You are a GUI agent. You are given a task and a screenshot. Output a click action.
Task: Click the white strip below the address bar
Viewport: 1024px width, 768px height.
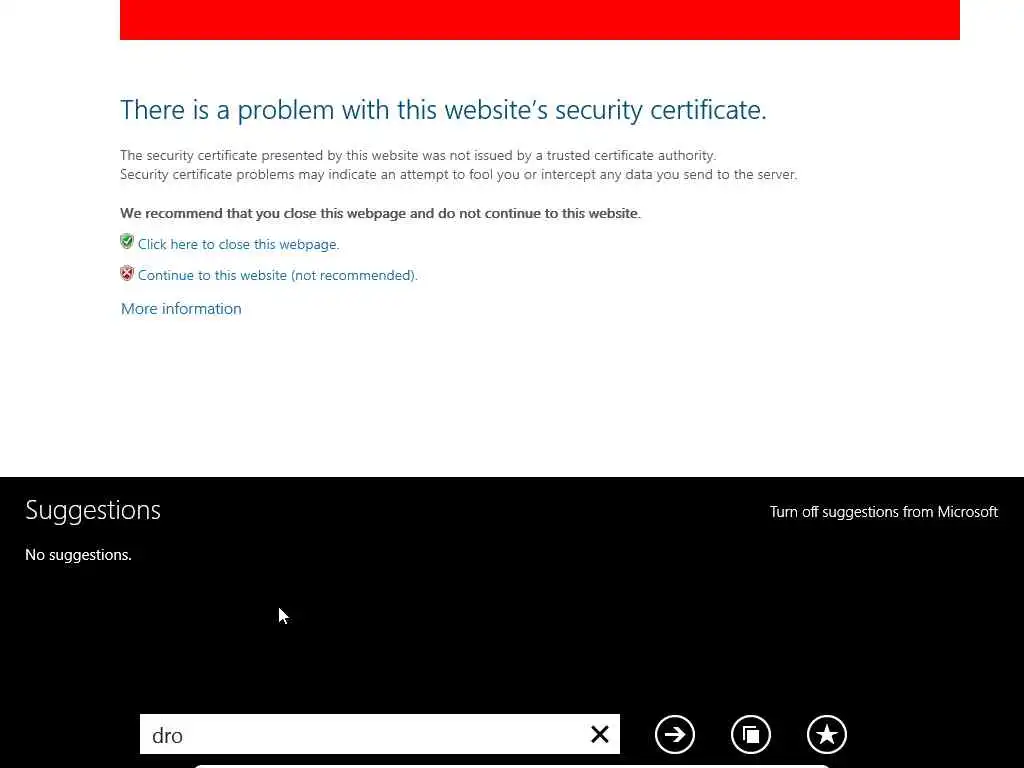click(511, 766)
